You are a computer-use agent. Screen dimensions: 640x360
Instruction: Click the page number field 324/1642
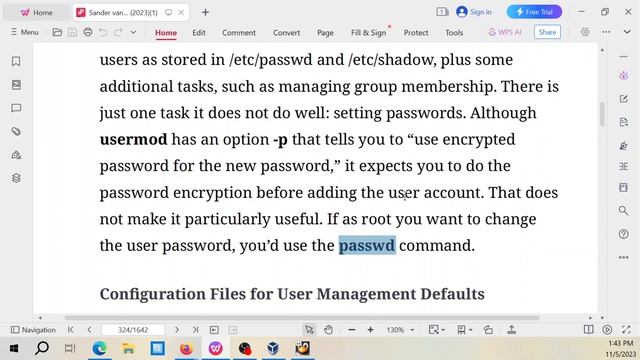(133, 330)
